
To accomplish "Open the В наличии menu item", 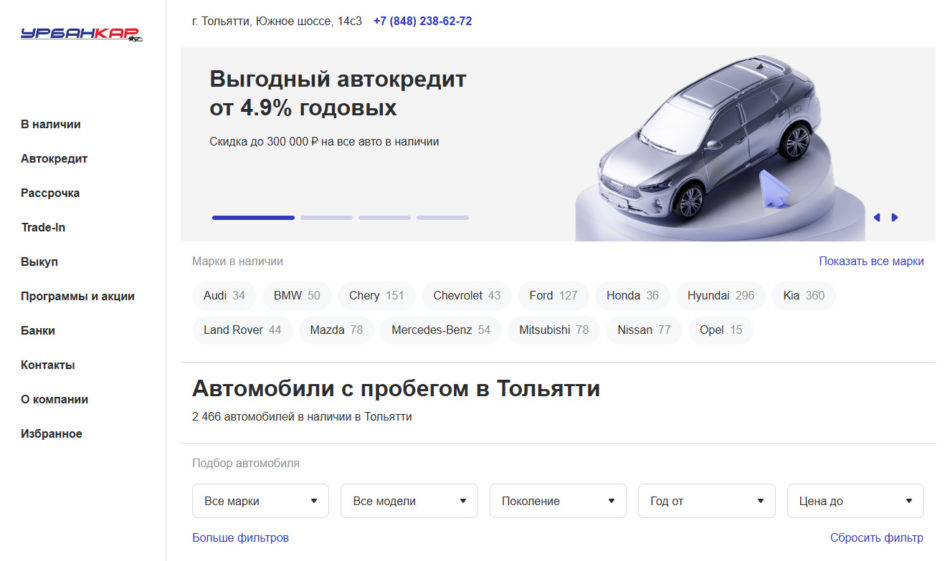I will point(51,124).
